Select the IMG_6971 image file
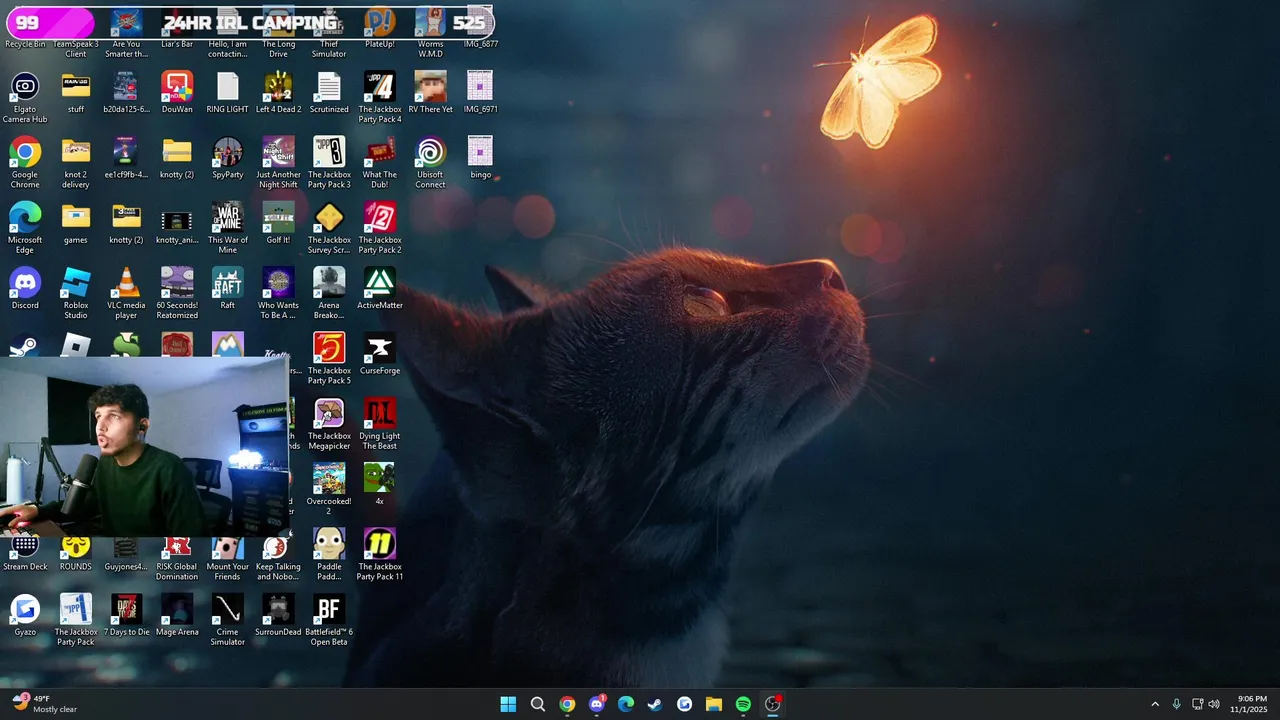1280x720 pixels. [x=480, y=92]
